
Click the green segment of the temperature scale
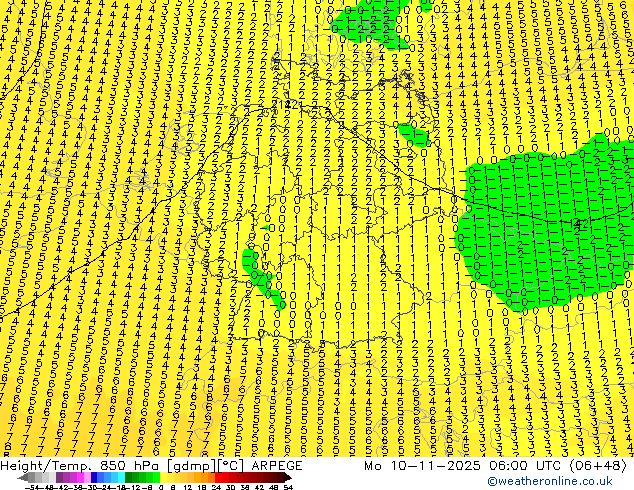coord(142,478)
